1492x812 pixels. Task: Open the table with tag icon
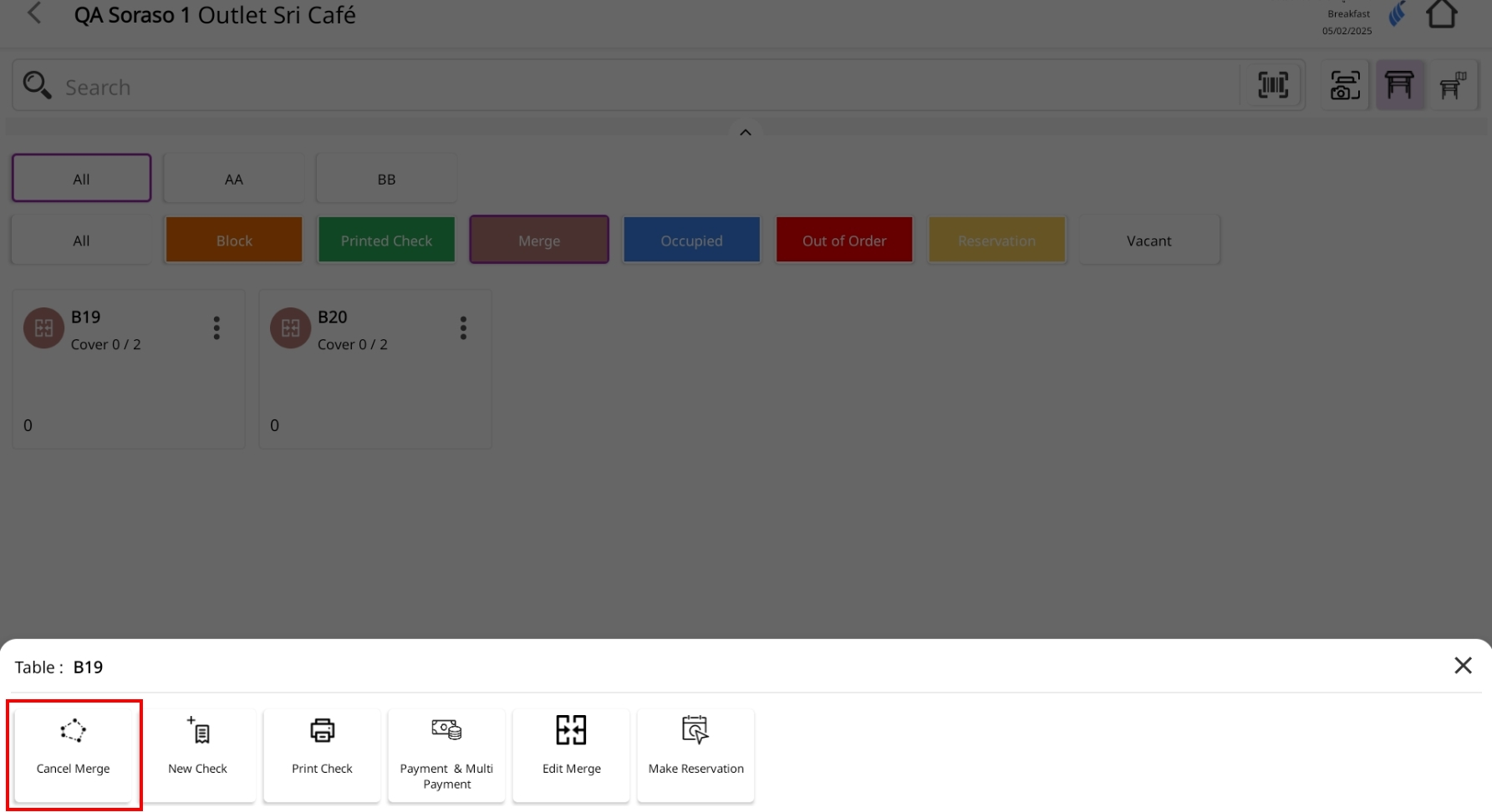(1453, 85)
